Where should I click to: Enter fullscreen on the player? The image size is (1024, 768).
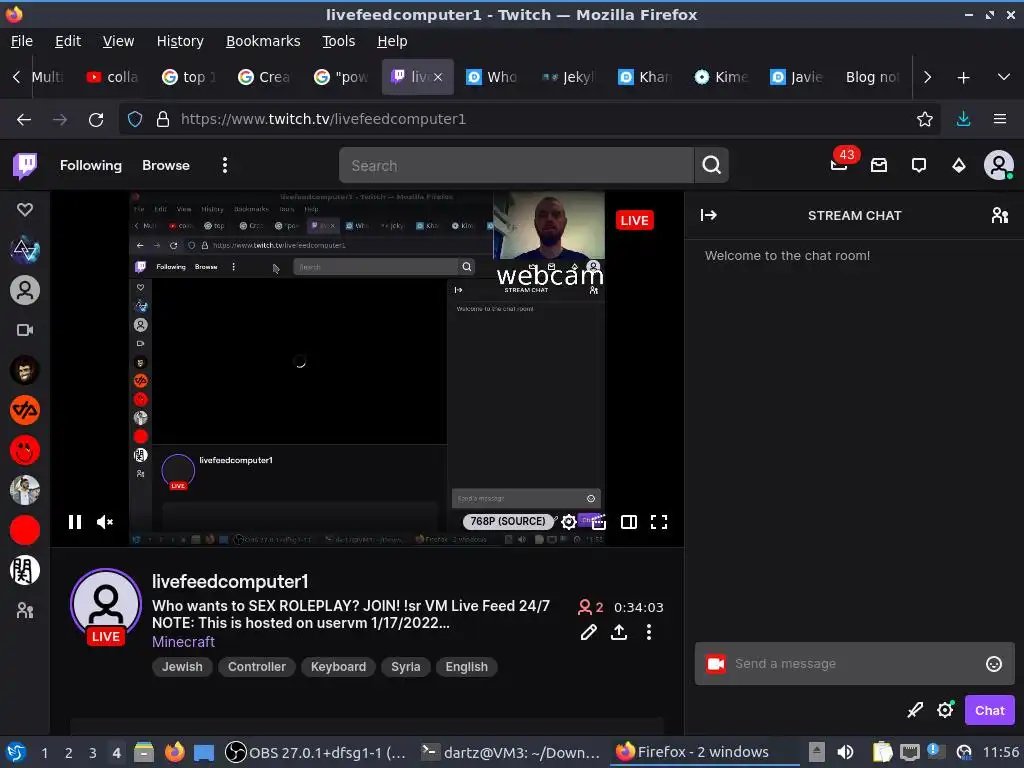tap(659, 522)
